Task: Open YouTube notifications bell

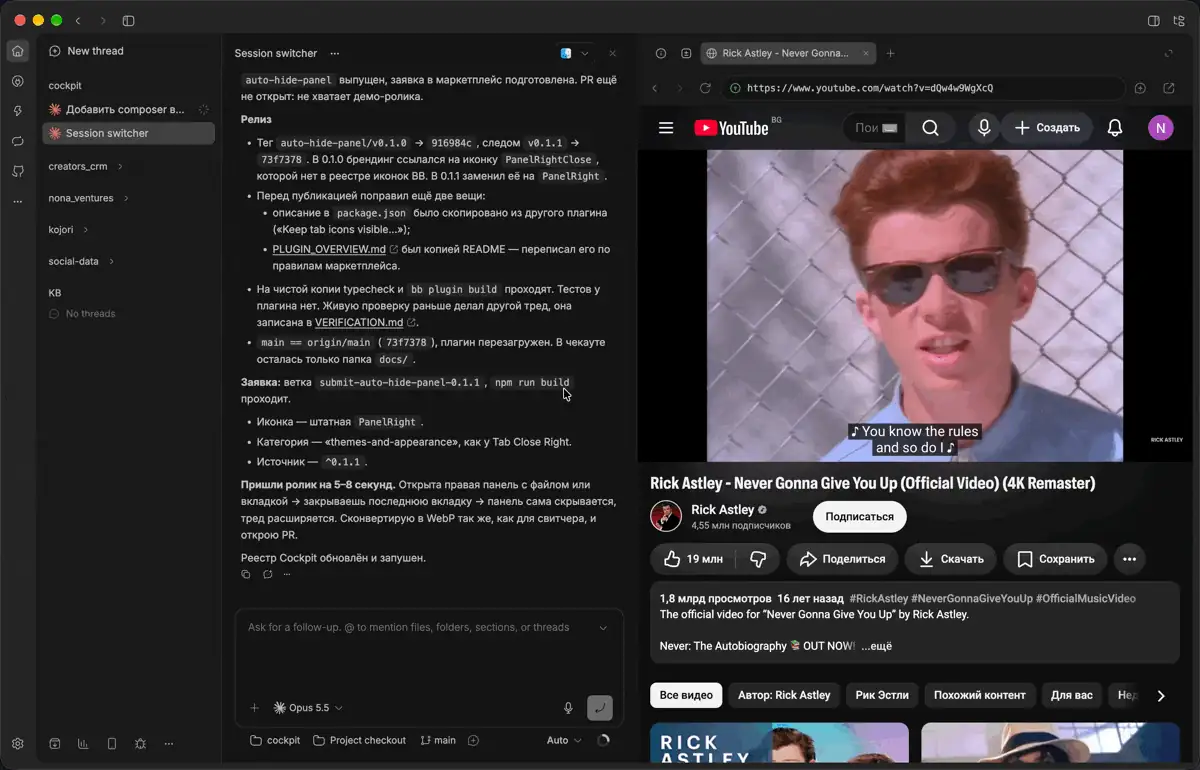Action: (1115, 128)
